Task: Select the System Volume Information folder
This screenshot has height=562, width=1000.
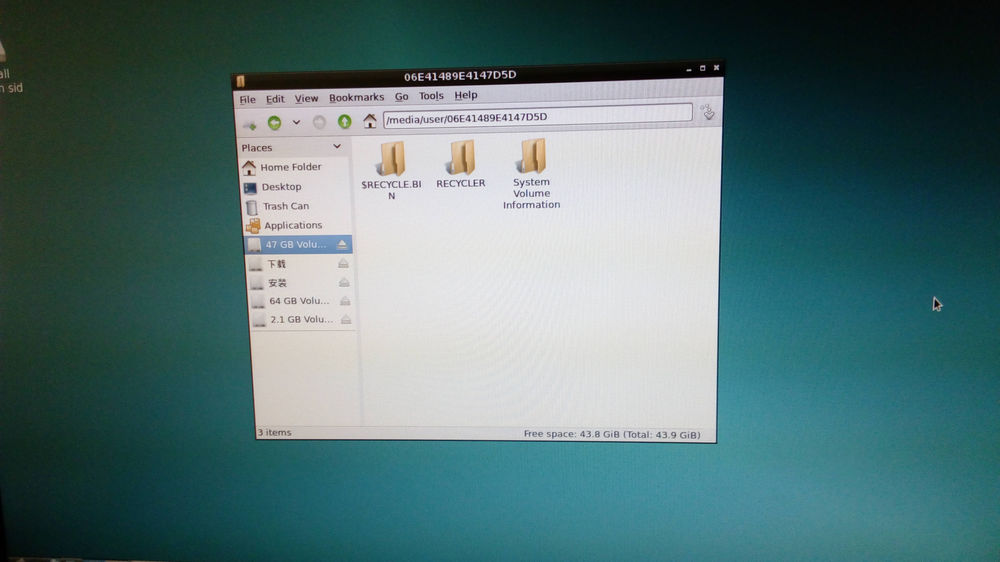Action: coord(532,174)
